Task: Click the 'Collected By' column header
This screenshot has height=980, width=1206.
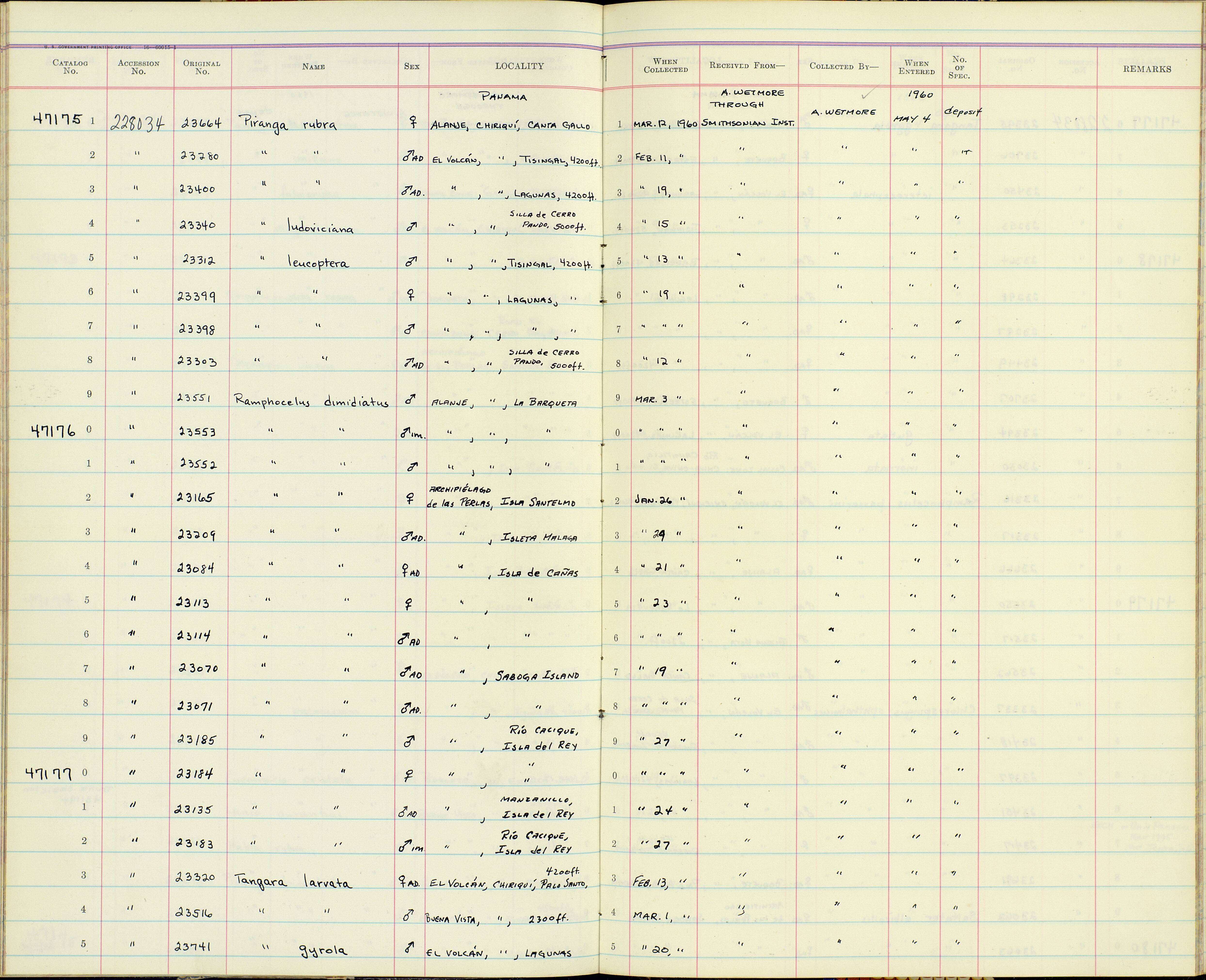Action: pyautogui.click(x=844, y=66)
